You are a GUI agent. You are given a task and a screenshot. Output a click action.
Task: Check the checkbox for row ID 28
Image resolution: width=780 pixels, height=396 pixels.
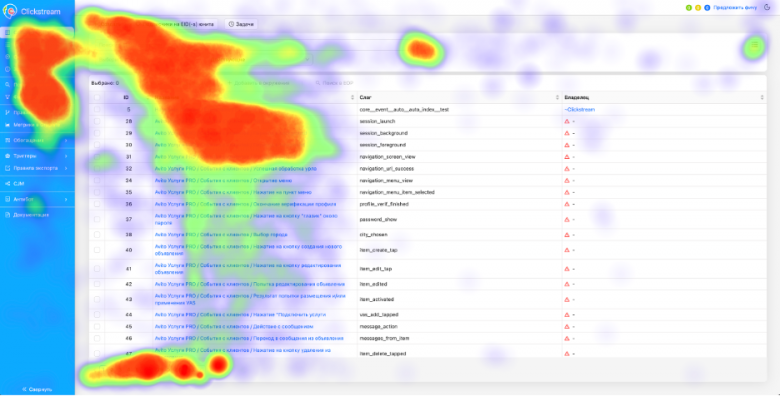click(97, 121)
